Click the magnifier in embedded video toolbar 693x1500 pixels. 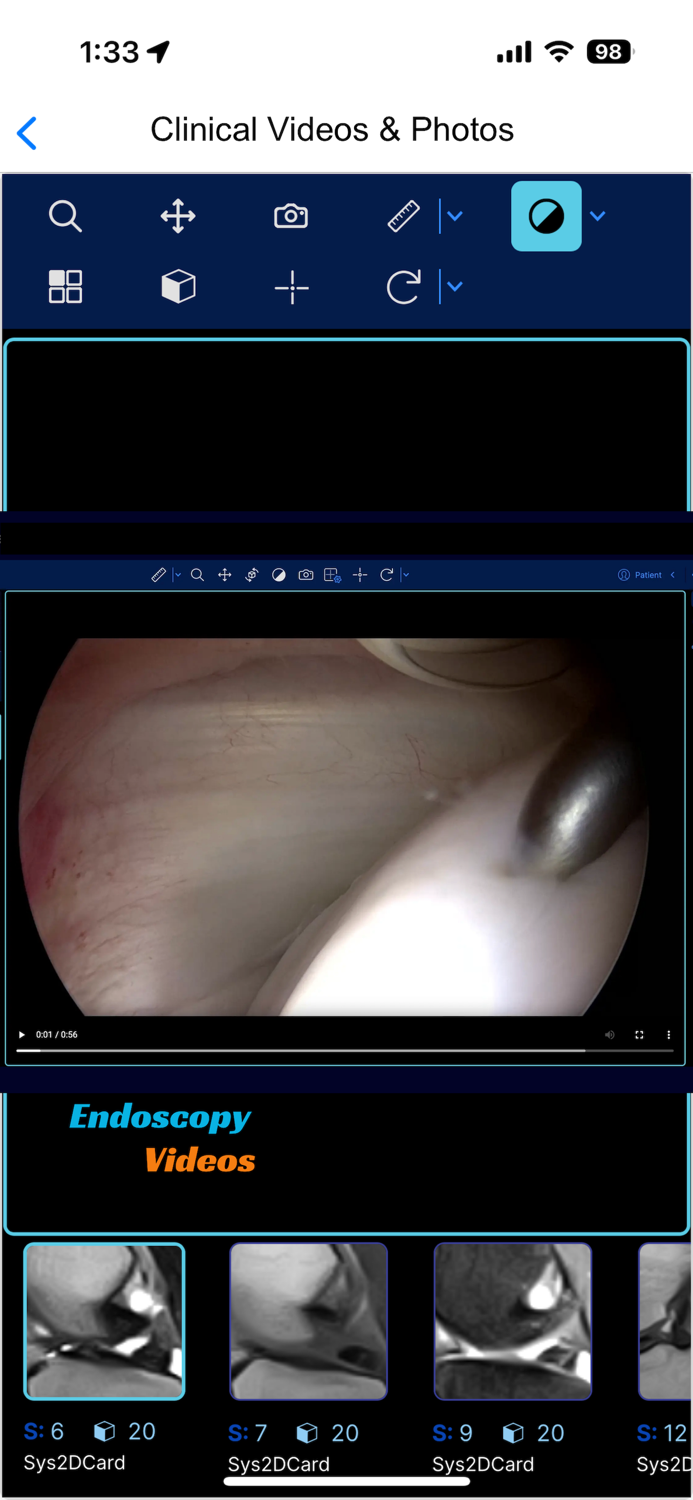coord(197,575)
